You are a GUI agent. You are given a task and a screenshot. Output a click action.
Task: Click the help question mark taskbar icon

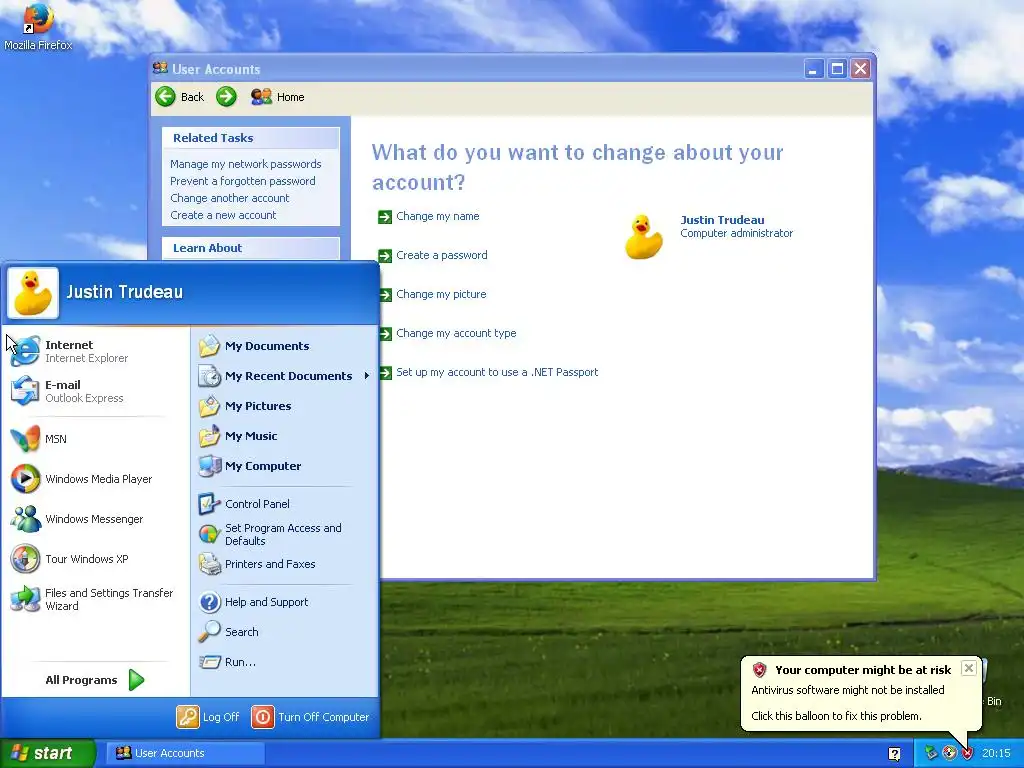tap(895, 754)
